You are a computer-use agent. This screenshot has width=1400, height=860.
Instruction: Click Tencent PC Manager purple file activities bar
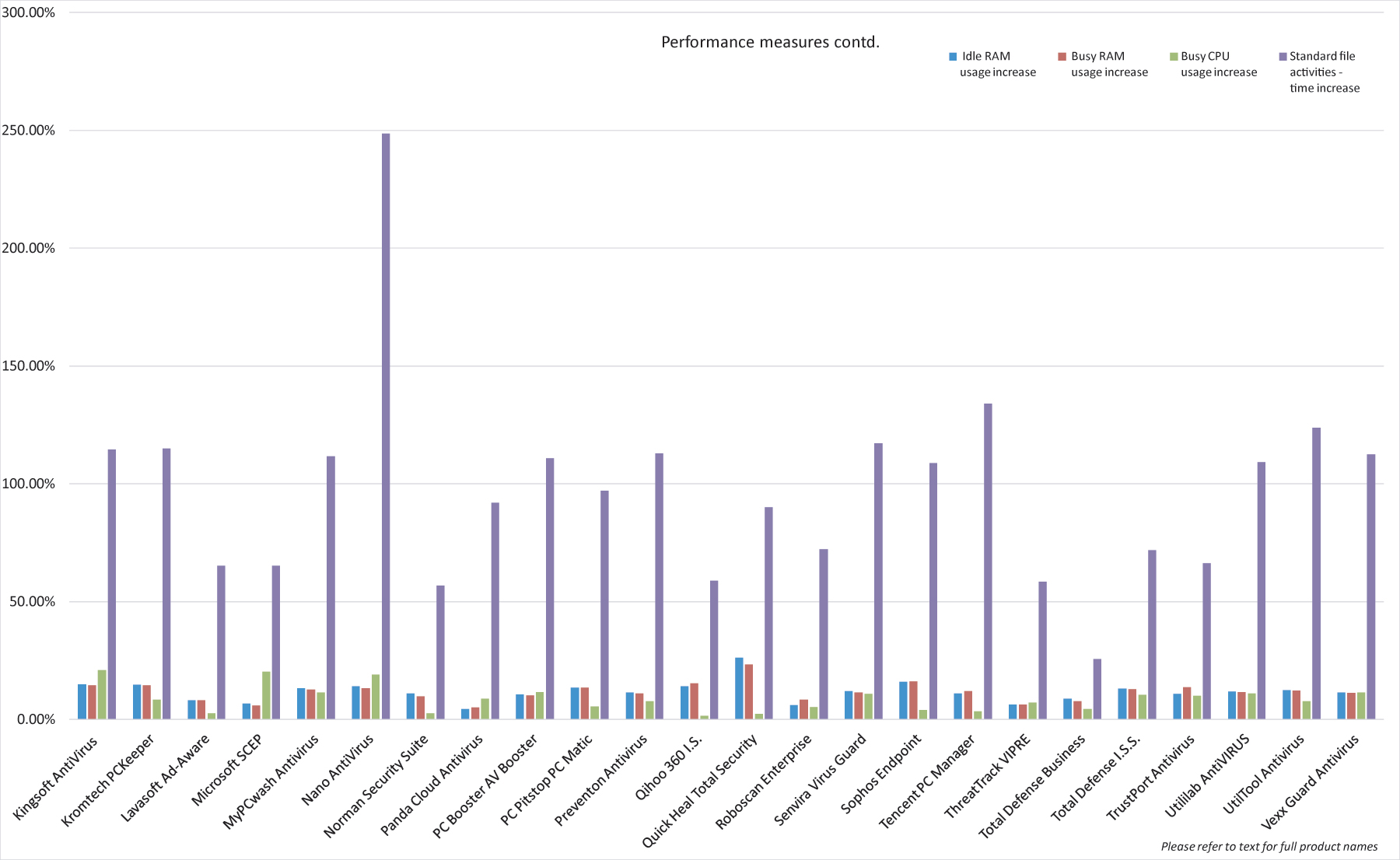coord(988,561)
